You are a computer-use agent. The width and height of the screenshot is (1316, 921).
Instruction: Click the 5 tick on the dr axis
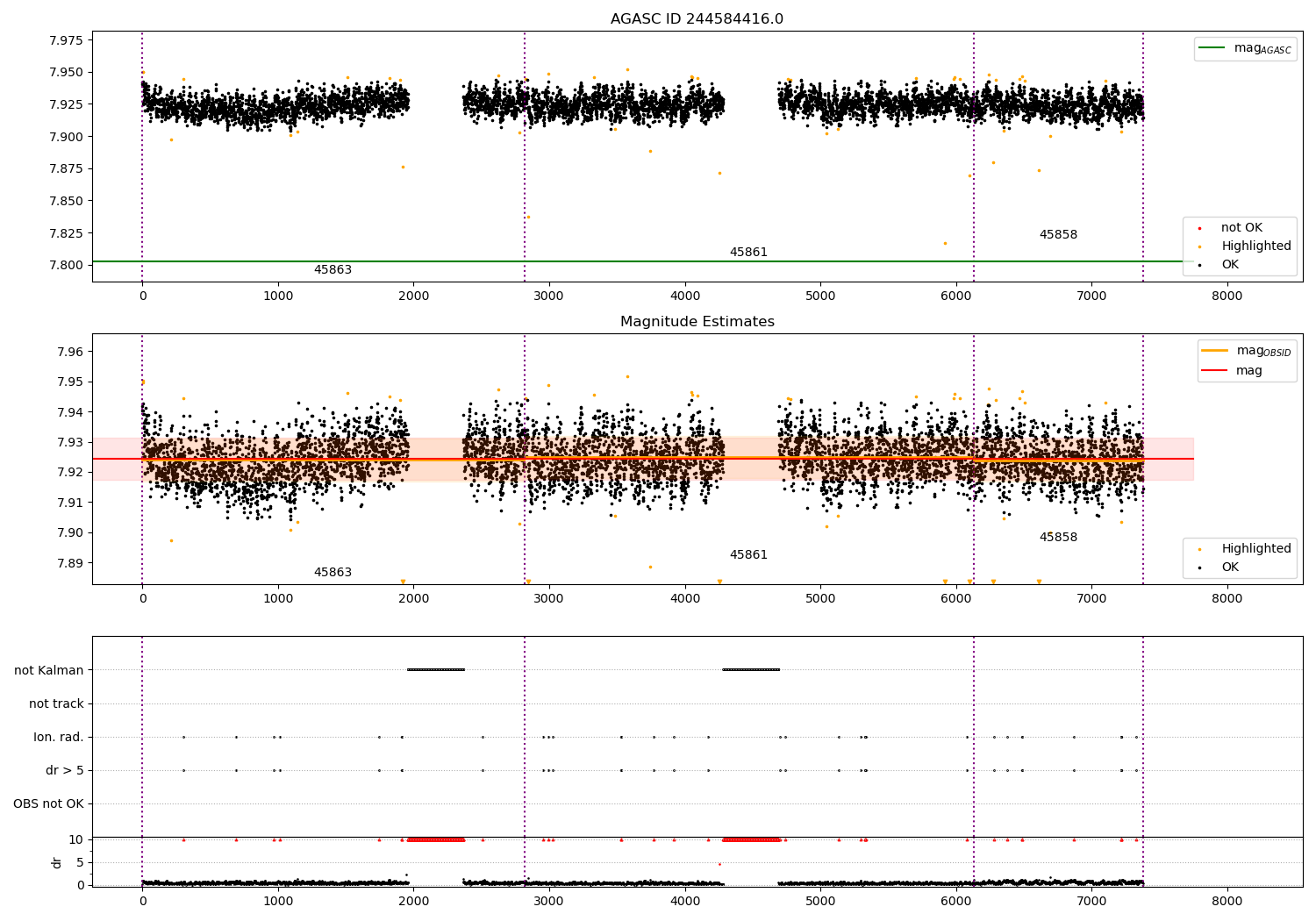click(80, 862)
